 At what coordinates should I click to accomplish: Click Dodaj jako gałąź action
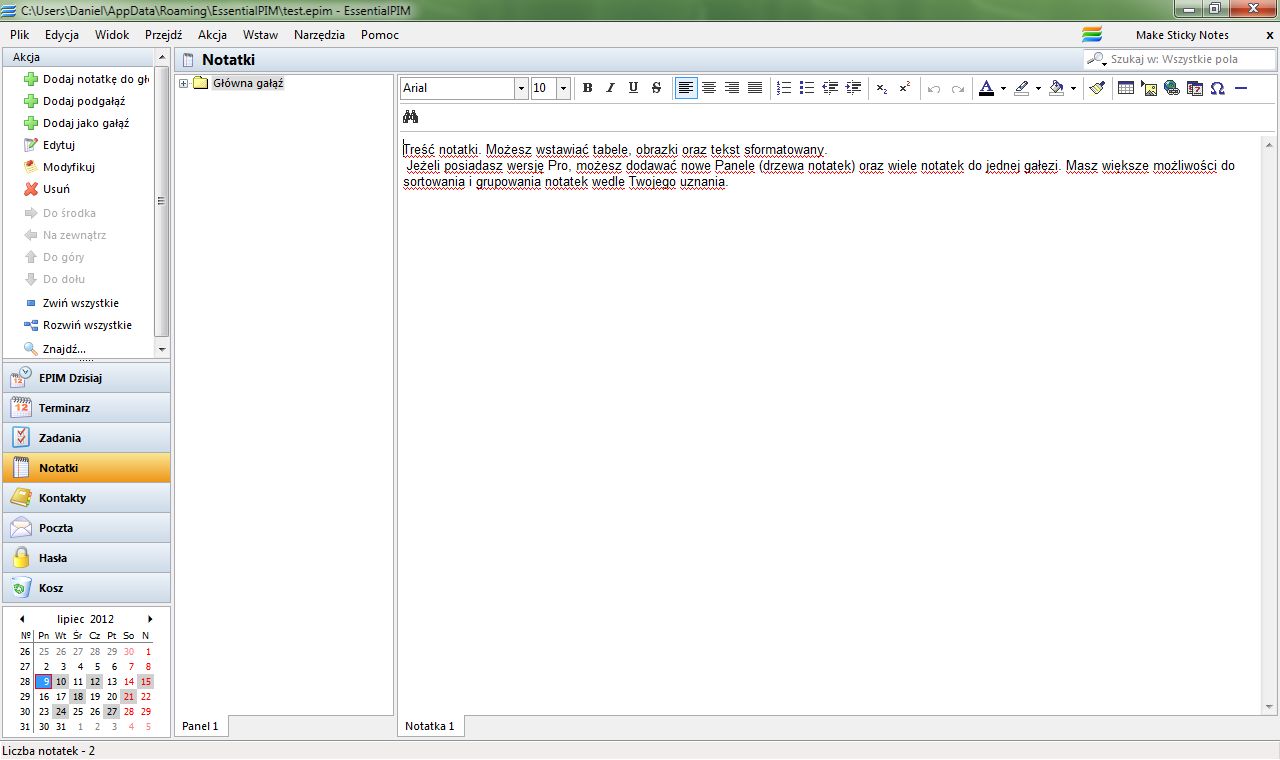pos(78,123)
